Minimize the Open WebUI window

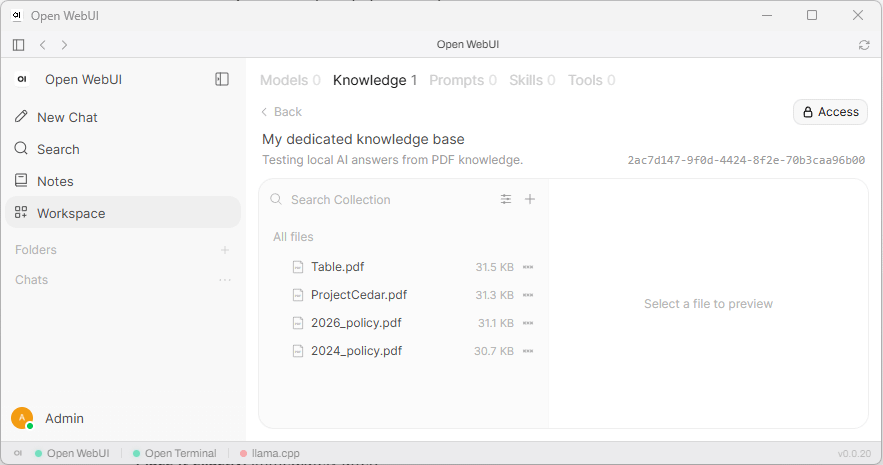coord(767,15)
